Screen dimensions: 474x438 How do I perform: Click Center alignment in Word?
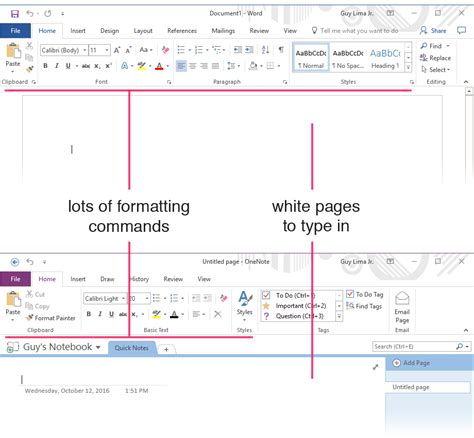click(x=193, y=66)
